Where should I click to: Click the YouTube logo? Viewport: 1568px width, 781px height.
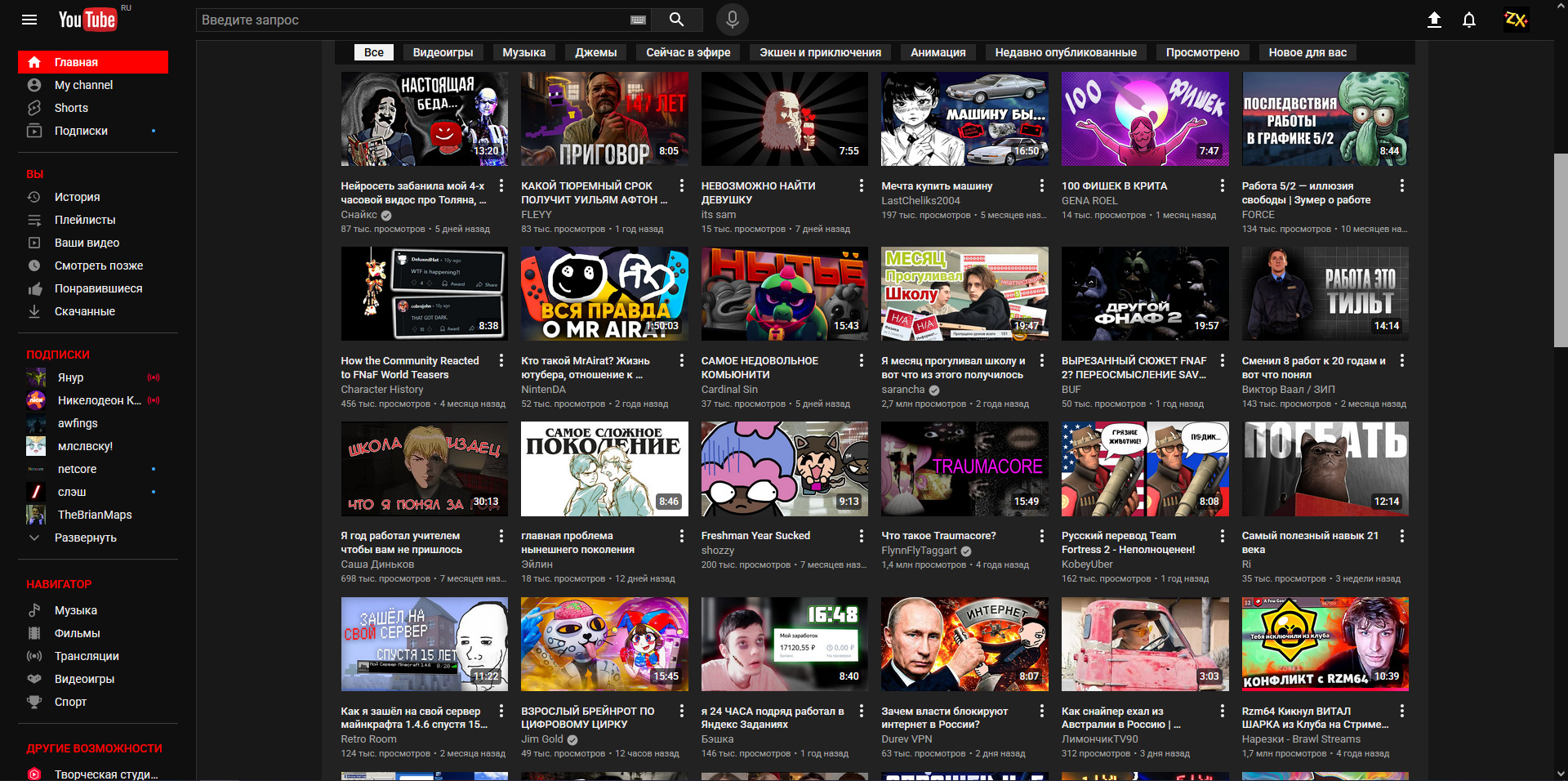pos(87,20)
